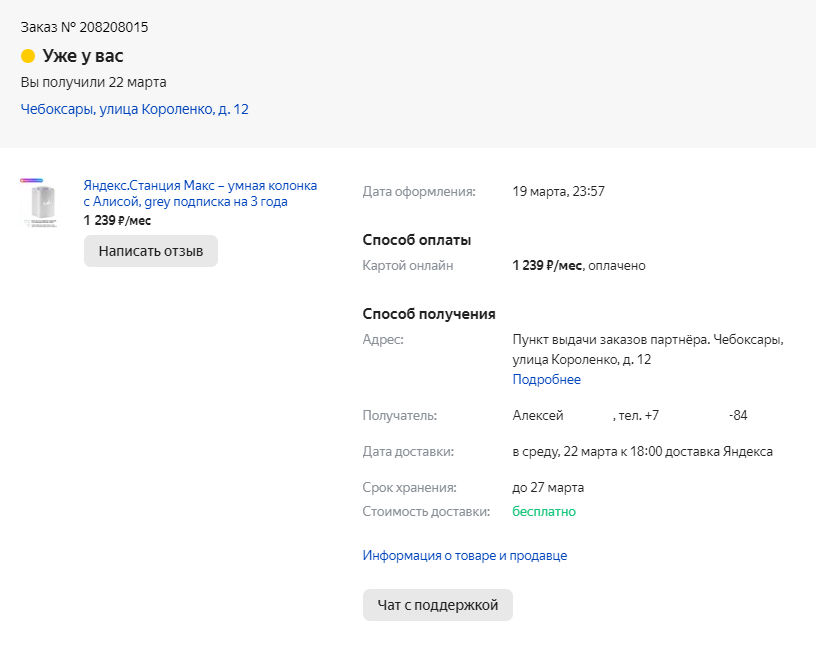The image size is (816, 667).
Task: Click the storage term до 27 марта
Action: coord(548,488)
